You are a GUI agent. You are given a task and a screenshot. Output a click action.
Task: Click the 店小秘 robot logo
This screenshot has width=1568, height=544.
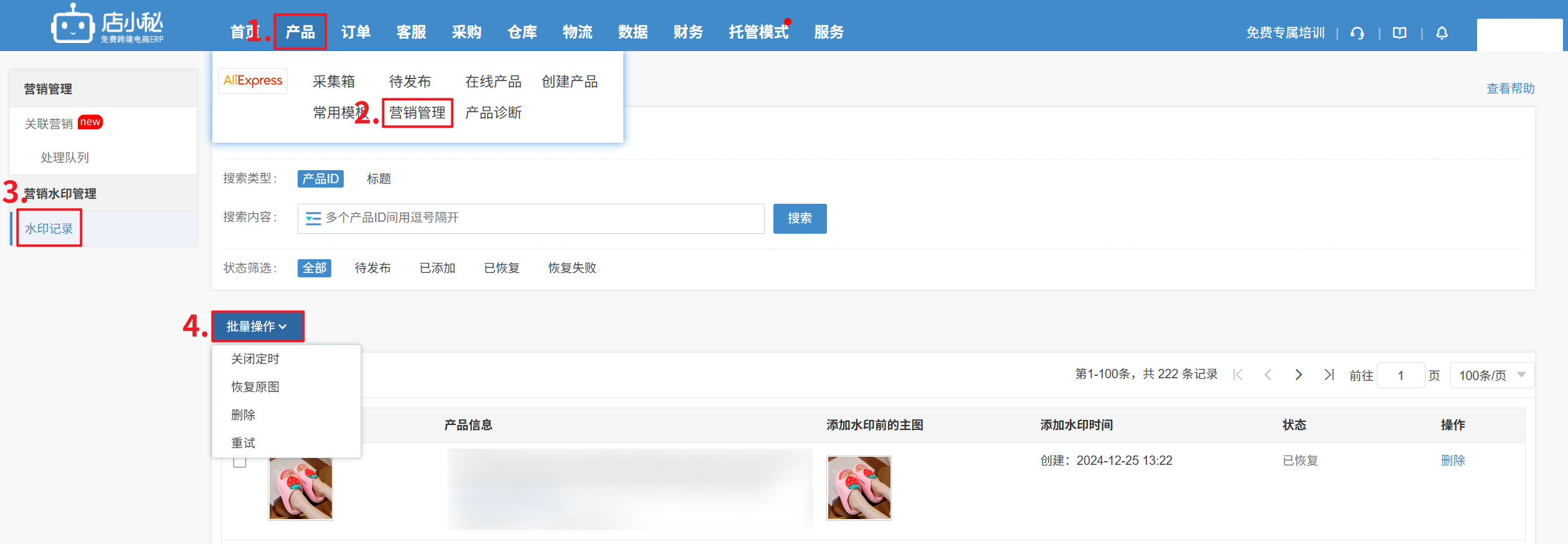(x=73, y=26)
